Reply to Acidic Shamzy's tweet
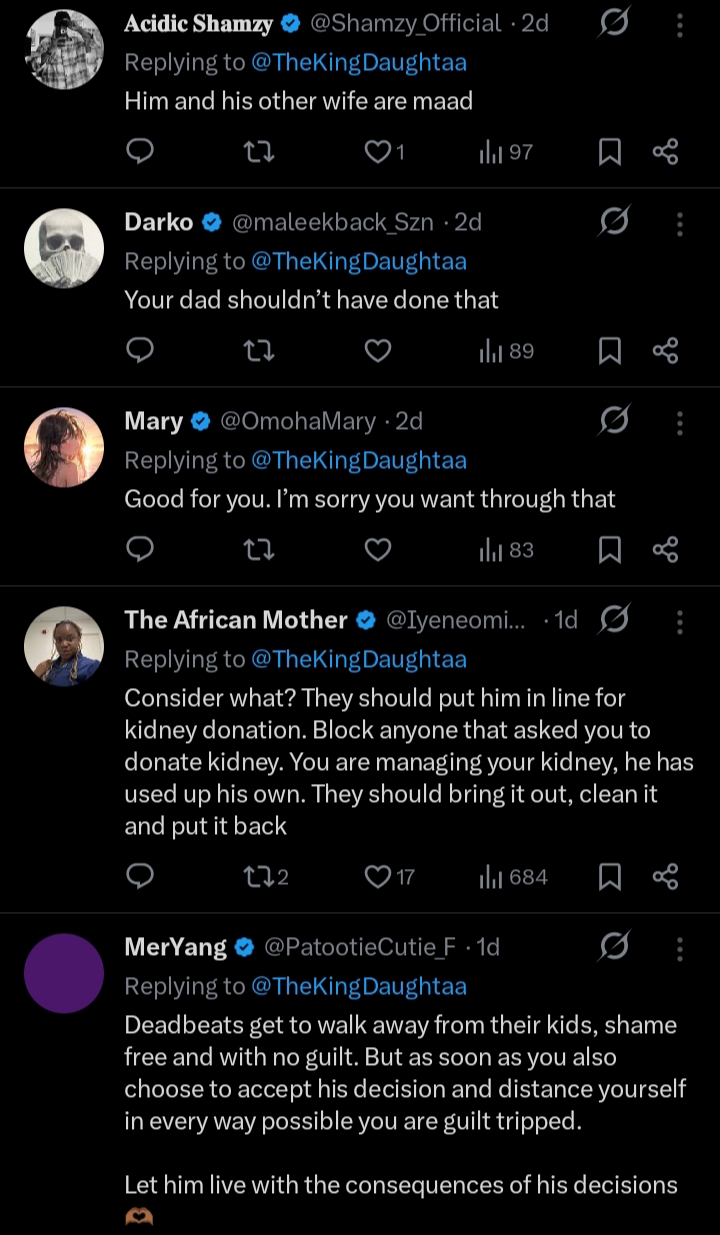This screenshot has width=720, height=1235. point(141,152)
